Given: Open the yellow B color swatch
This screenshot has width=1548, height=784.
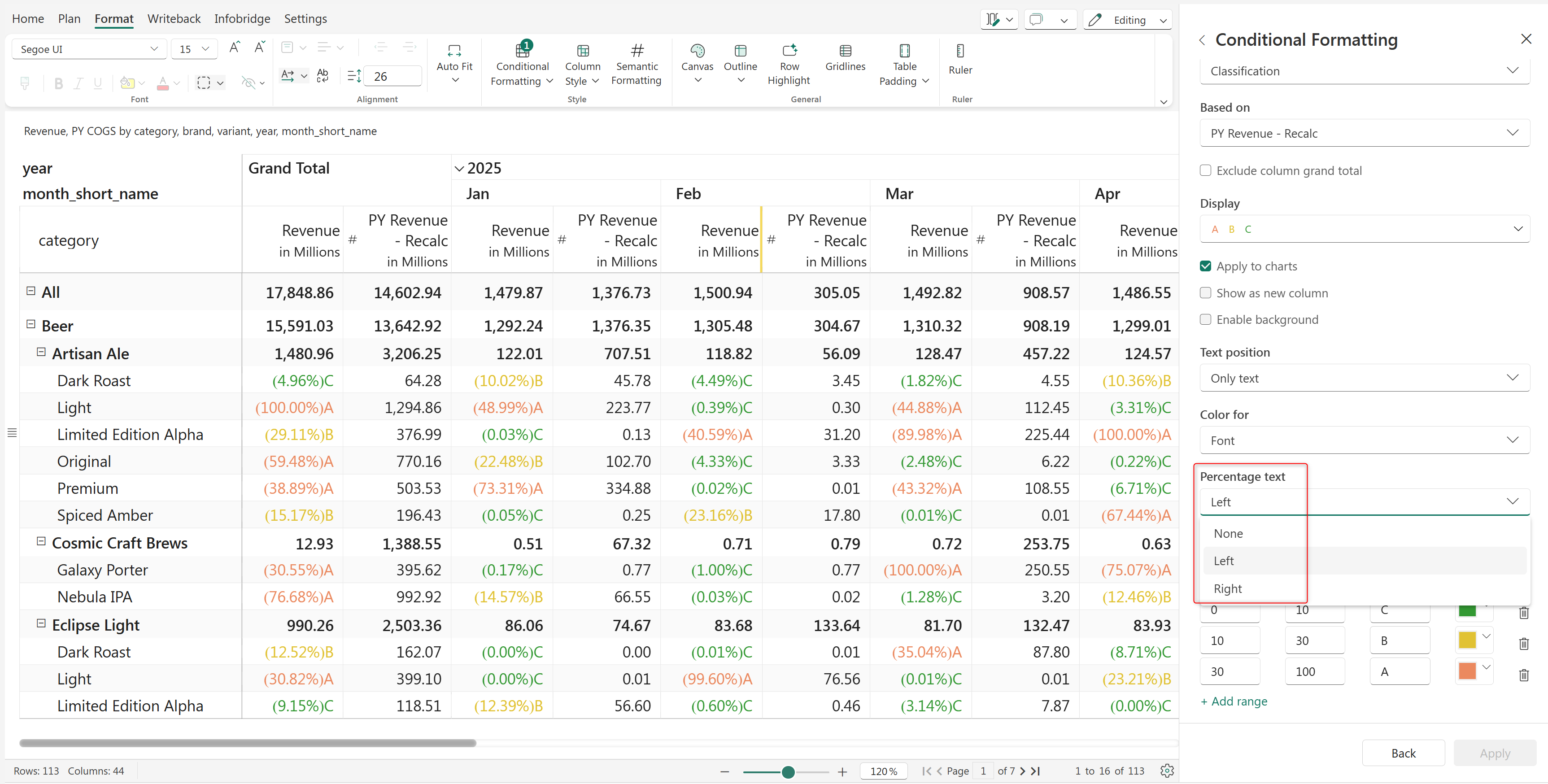Looking at the screenshot, I should pos(1466,640).
